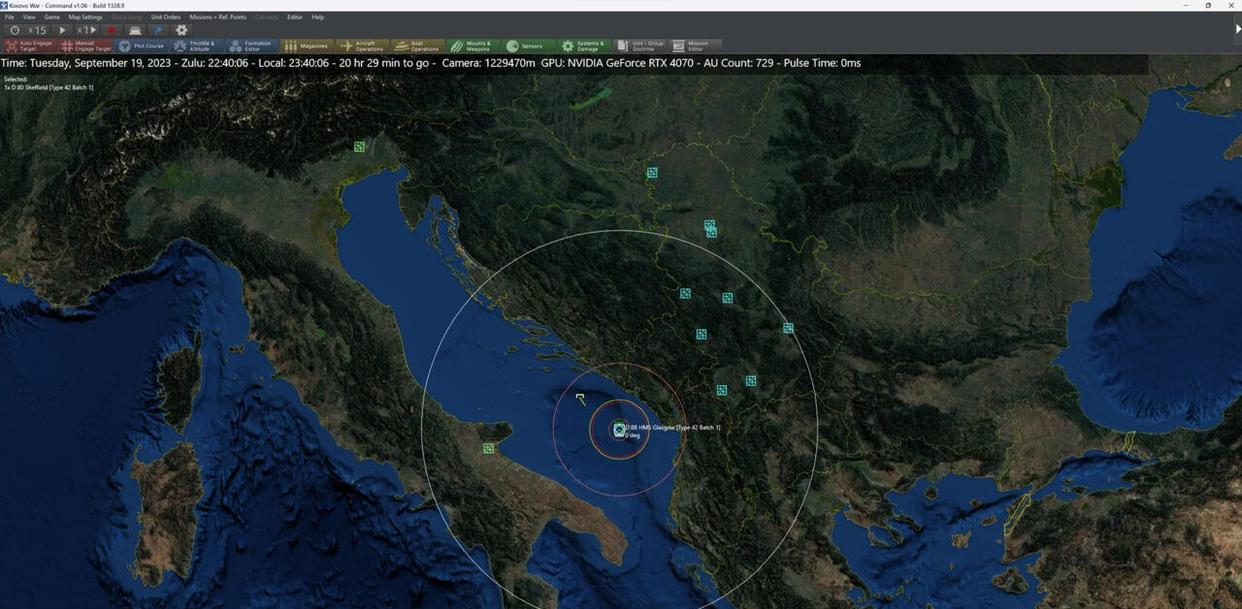Open Boat Operations
This screenshot has width=1242, height=609.
click(417, 46)
